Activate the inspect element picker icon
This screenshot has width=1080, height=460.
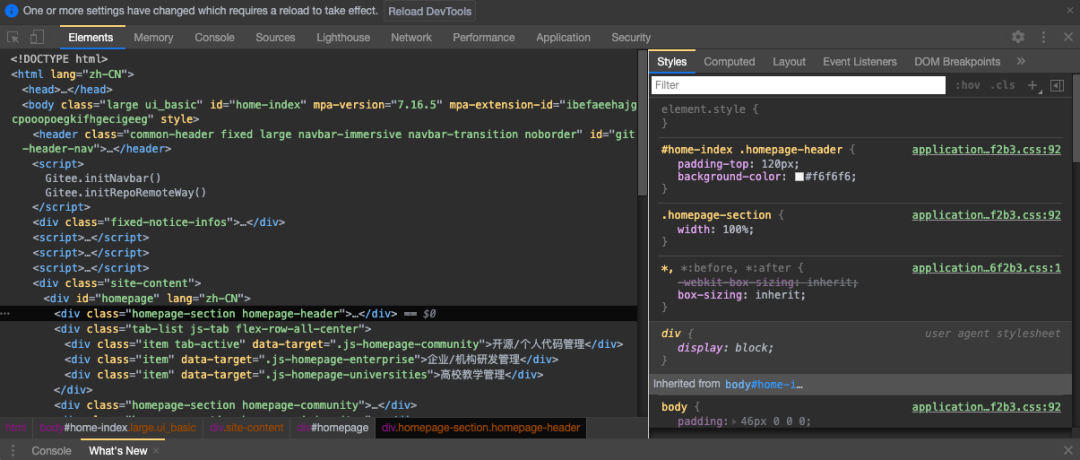coord(13,37)
